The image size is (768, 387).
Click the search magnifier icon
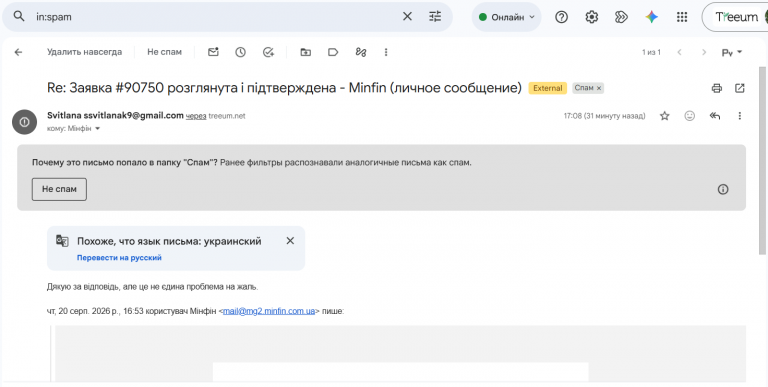[x=19, y=17]
